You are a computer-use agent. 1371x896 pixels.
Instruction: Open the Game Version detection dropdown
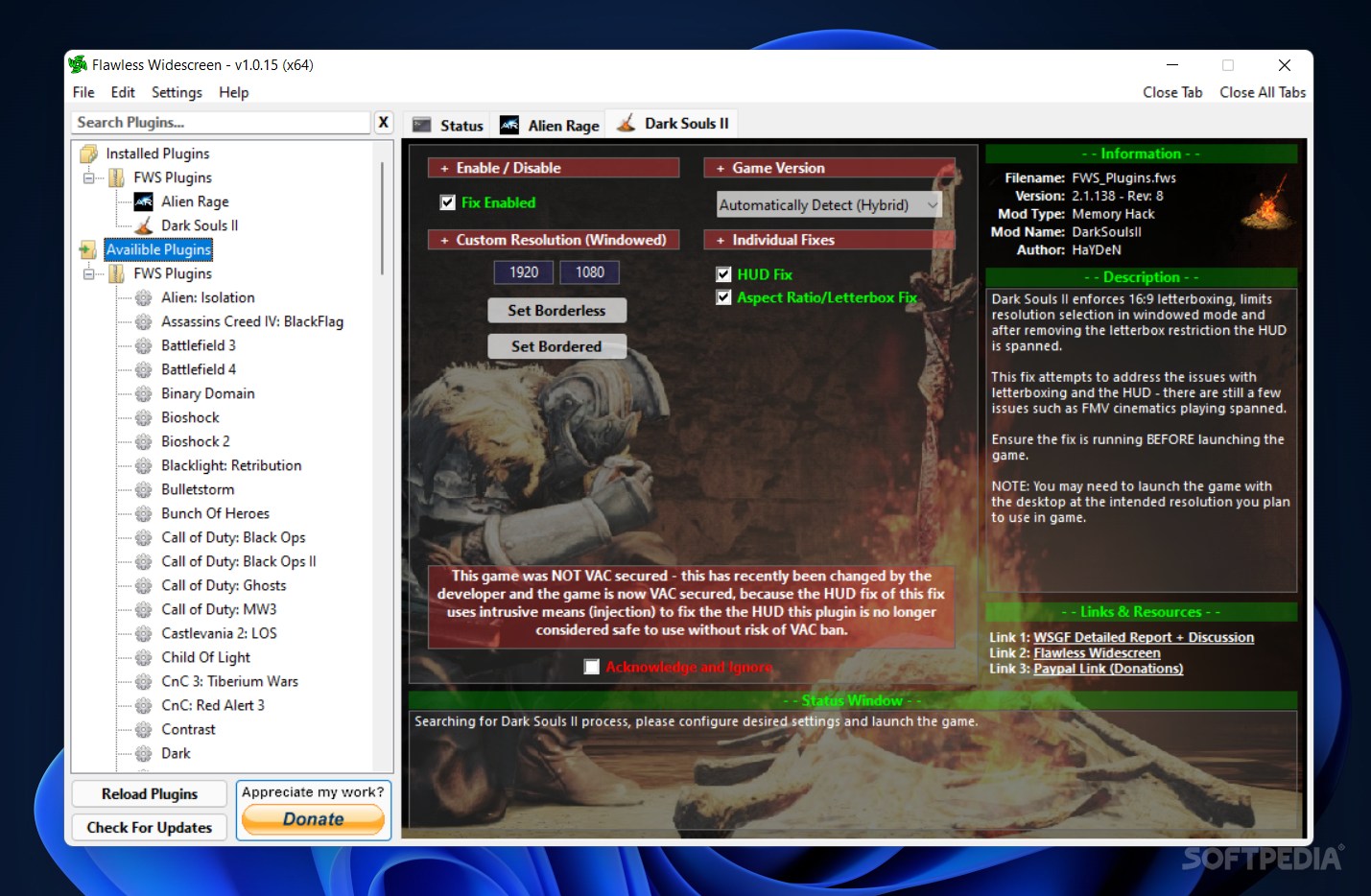click(829, 204)
